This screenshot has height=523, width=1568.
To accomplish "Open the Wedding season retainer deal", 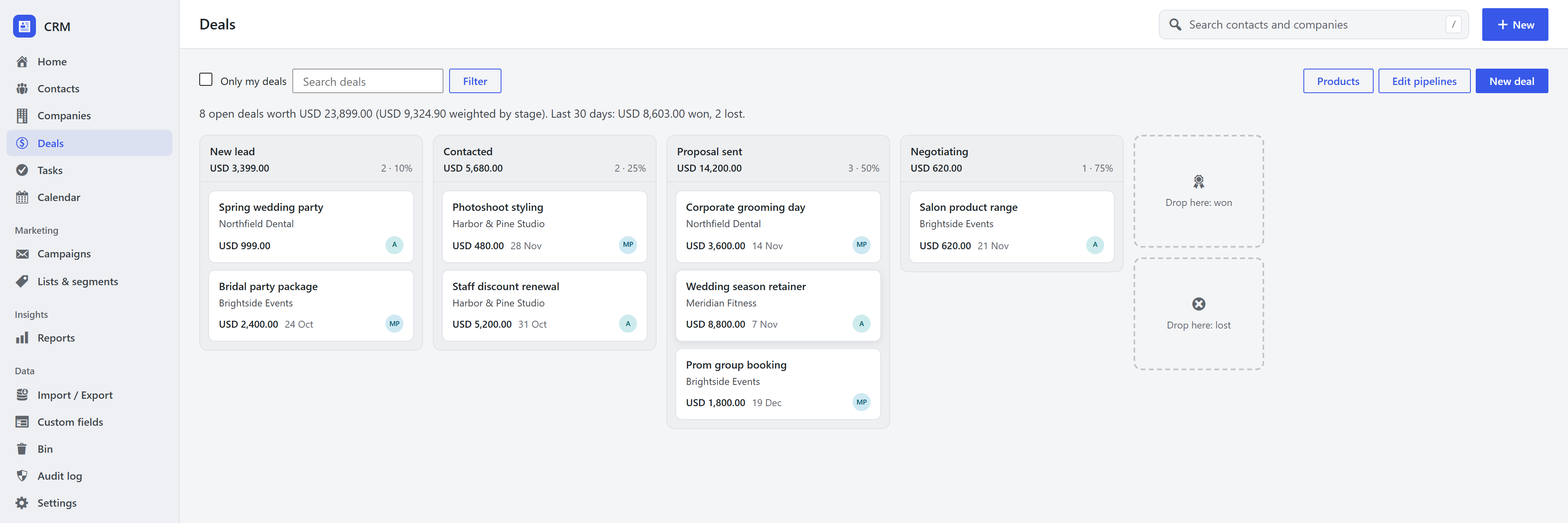I will point(778,306).
